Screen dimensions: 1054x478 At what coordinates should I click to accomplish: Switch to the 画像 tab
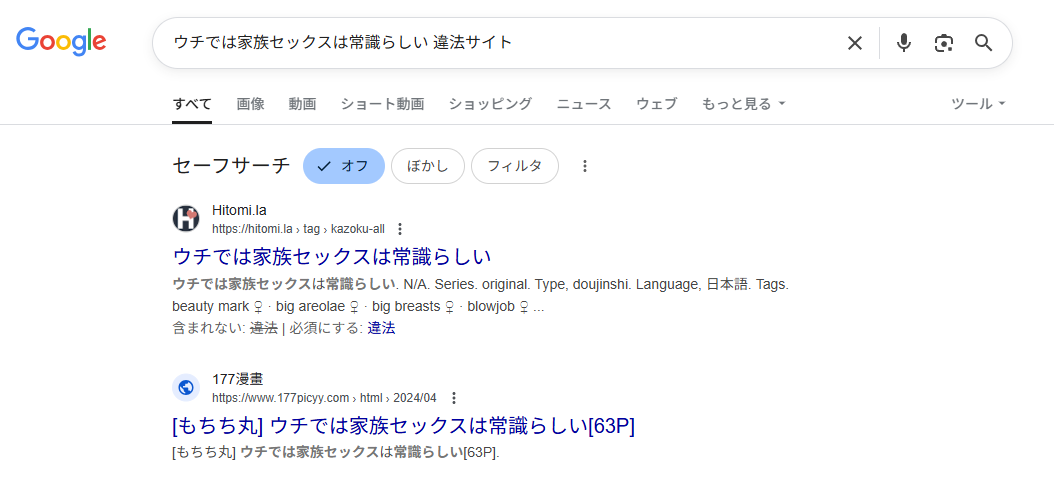[251, 104]
